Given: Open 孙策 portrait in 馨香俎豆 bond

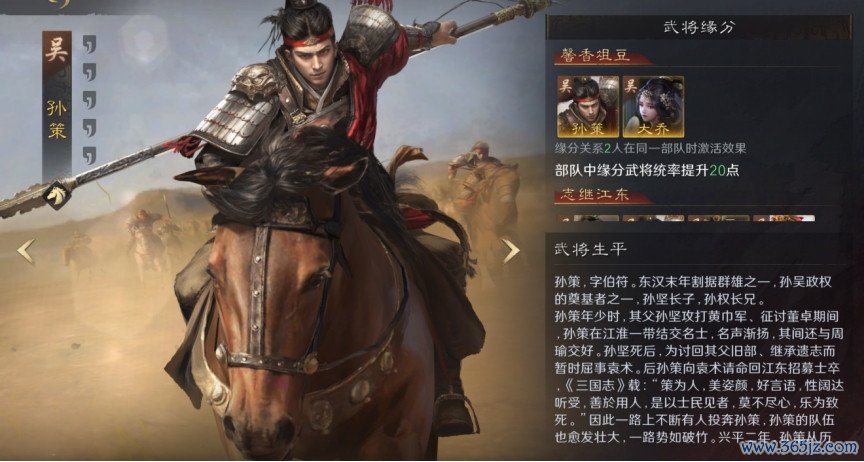Looking at the screenshot, I should (587, 107).
